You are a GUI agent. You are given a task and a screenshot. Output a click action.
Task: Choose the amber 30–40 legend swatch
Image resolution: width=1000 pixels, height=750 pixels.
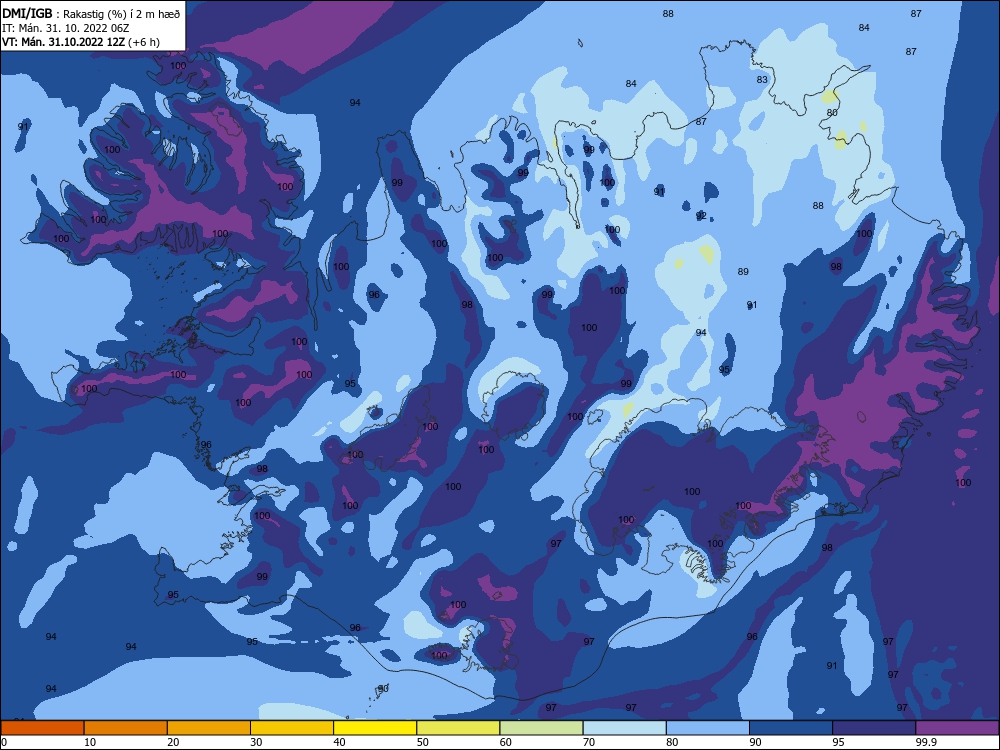(x=292, y=728)
